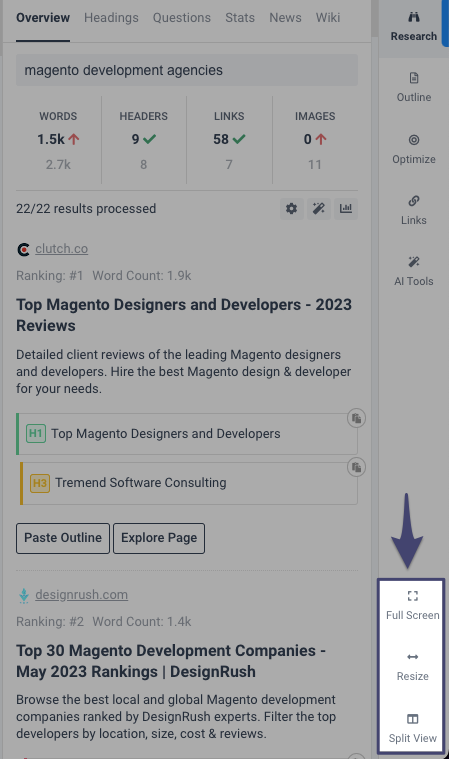Open settings gear for processed results
This screenshot has height=759, width=449.
[x=292, y=209]
